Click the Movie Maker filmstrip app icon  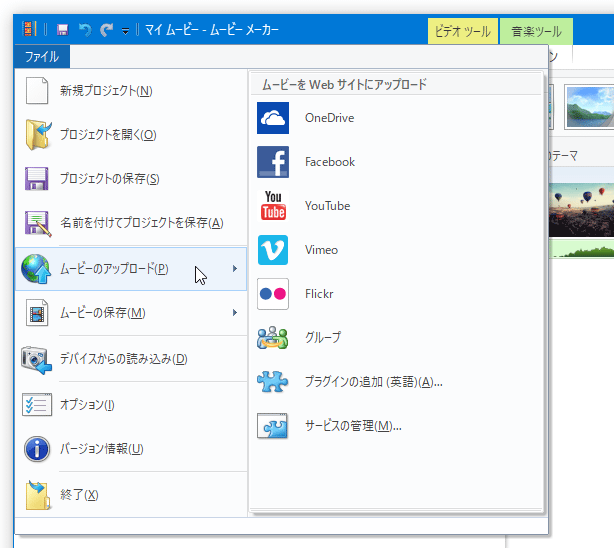coord(29,29)
